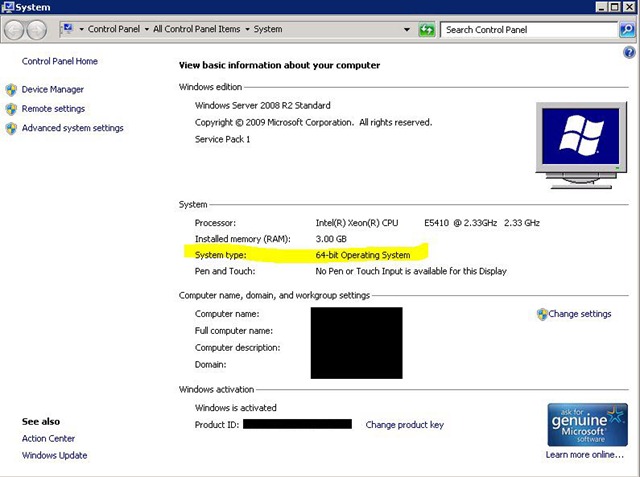Expand dropdown arrow after All Control Panel Items
The image size is (640, 477).
(247, 29)
